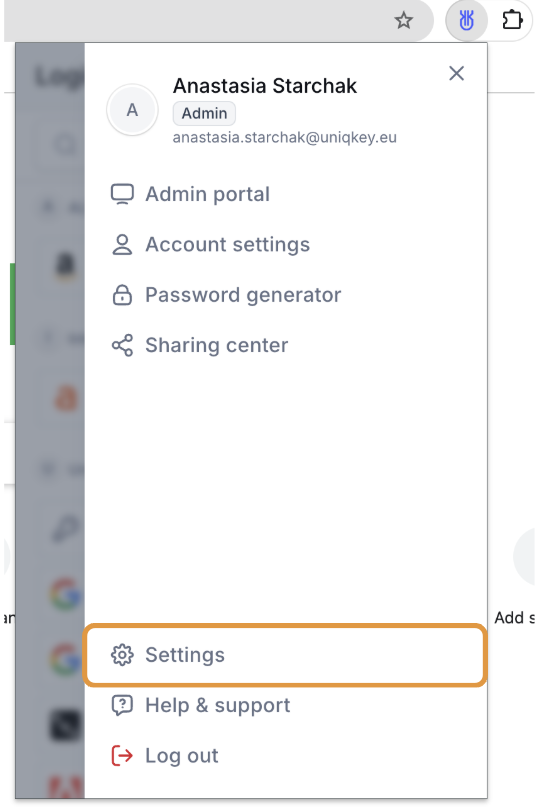Launch the Password generator
Viewport: 540px width, 812px height.
(243, 295)
